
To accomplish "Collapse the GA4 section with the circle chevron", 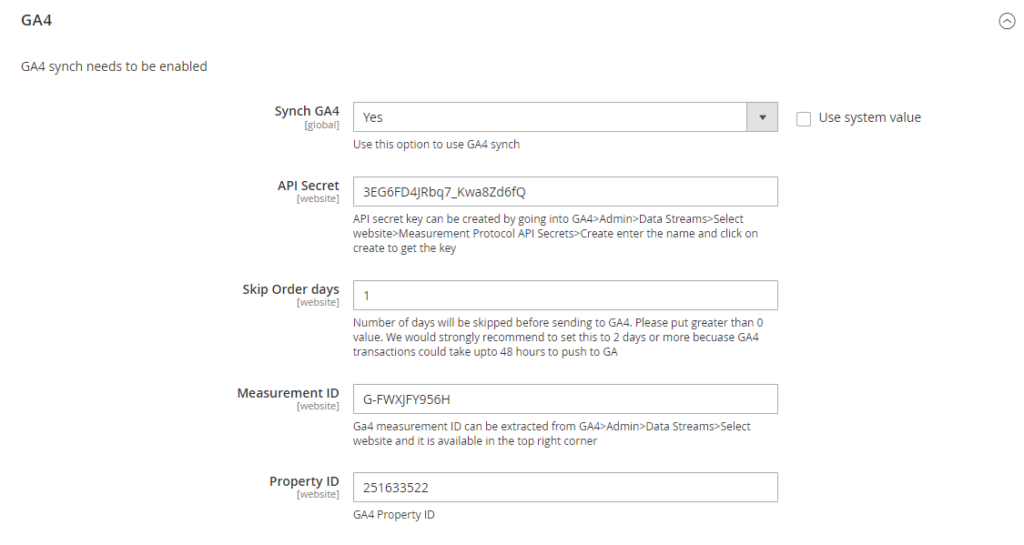I will [x=1007, y=21].
